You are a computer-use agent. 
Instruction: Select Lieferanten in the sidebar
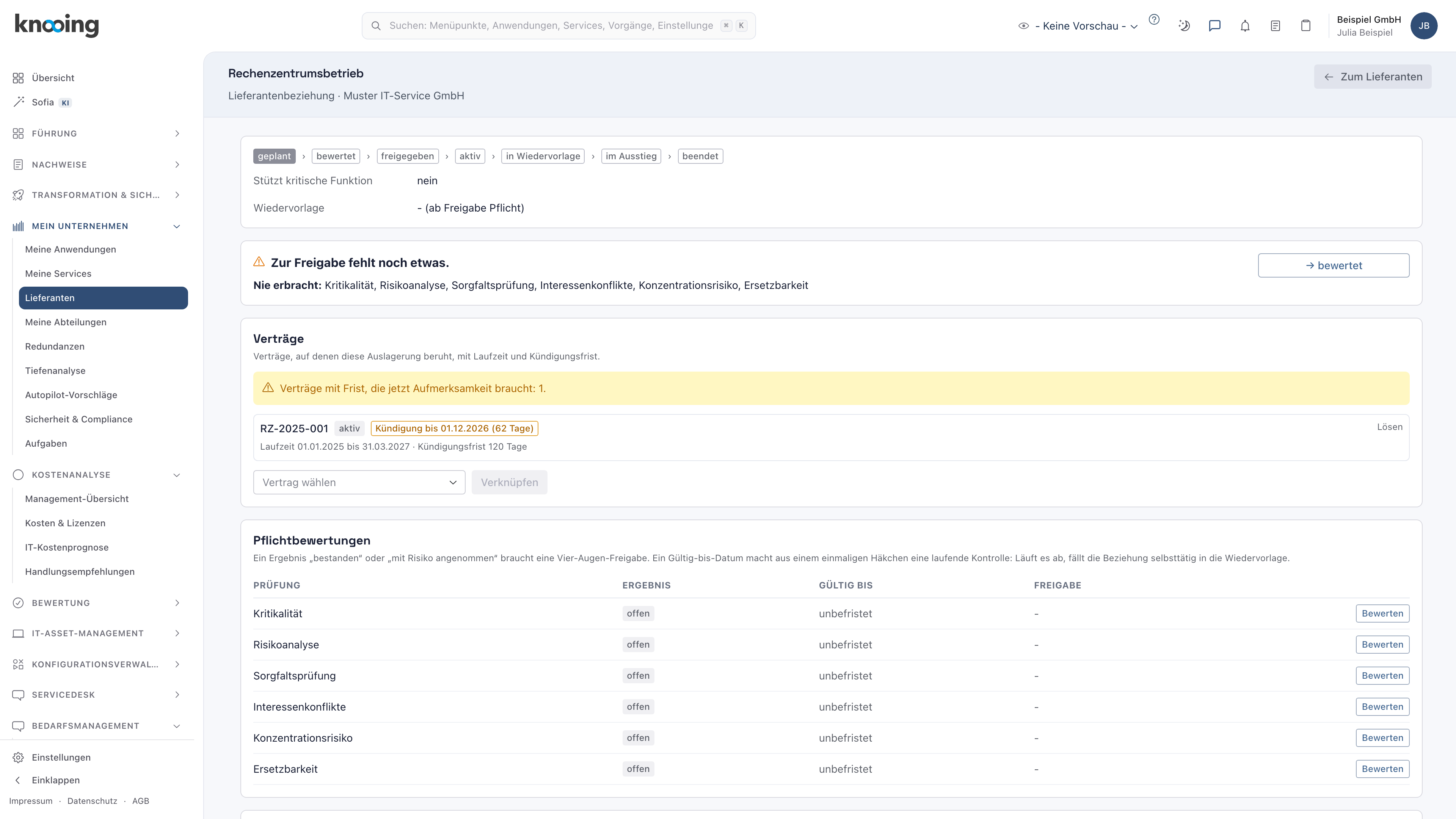pyautogui.click(x=103, y=298)
